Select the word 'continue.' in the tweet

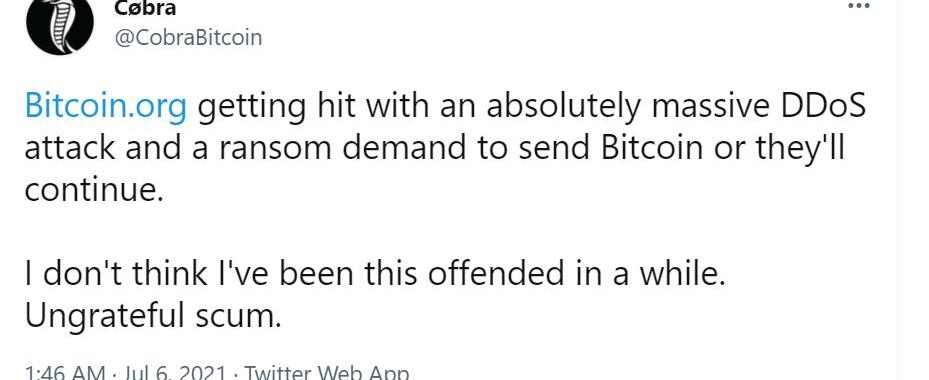(x=93, y=190)
